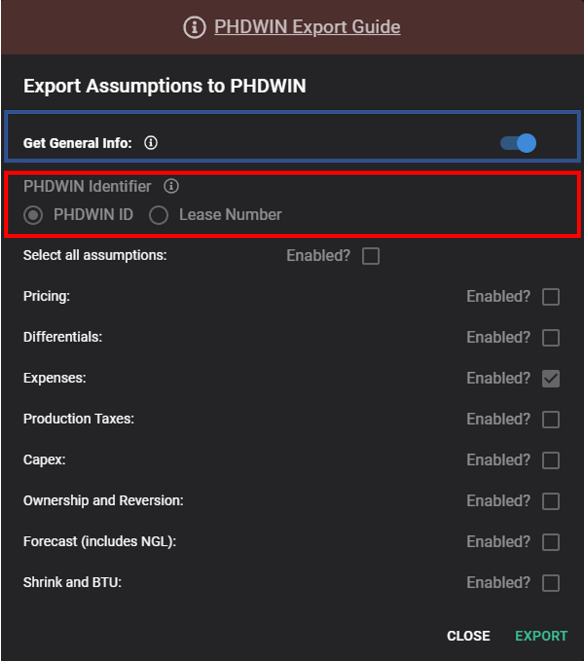Enable the Pricing checkbox
The height and width of the screenshot is (662, 584).
pyautogui.click(x=551, y=297)
